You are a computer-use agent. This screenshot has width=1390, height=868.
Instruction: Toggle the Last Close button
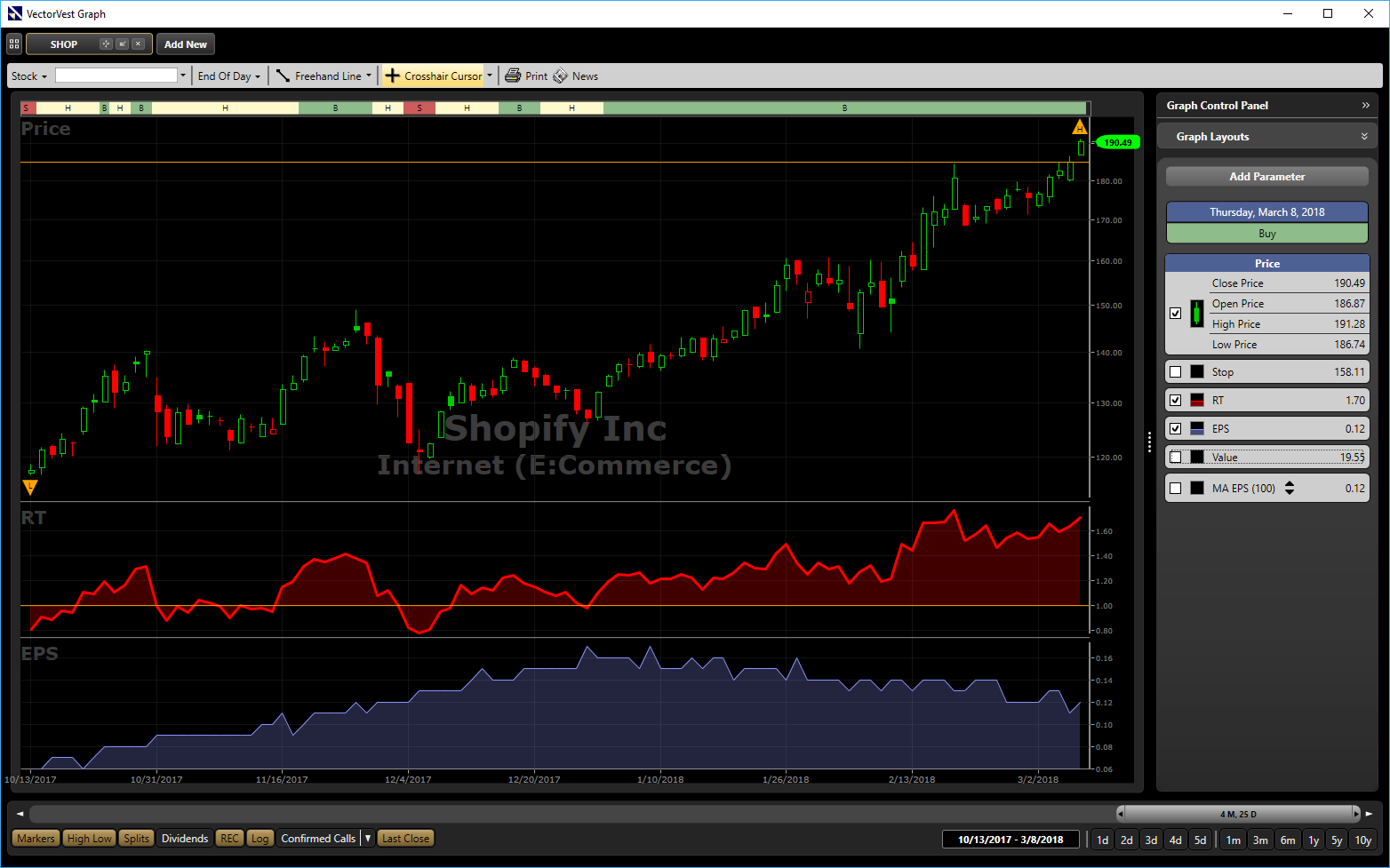(405, 839)
